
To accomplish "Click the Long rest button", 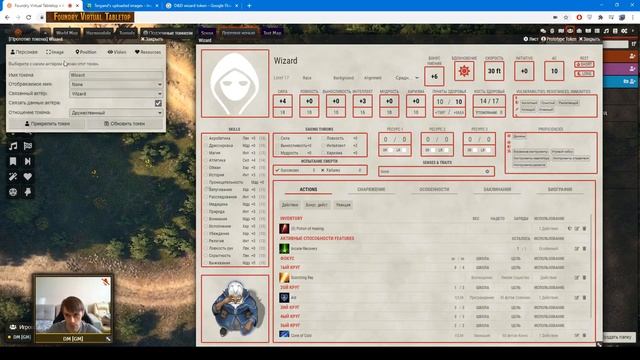I will 584,73.
